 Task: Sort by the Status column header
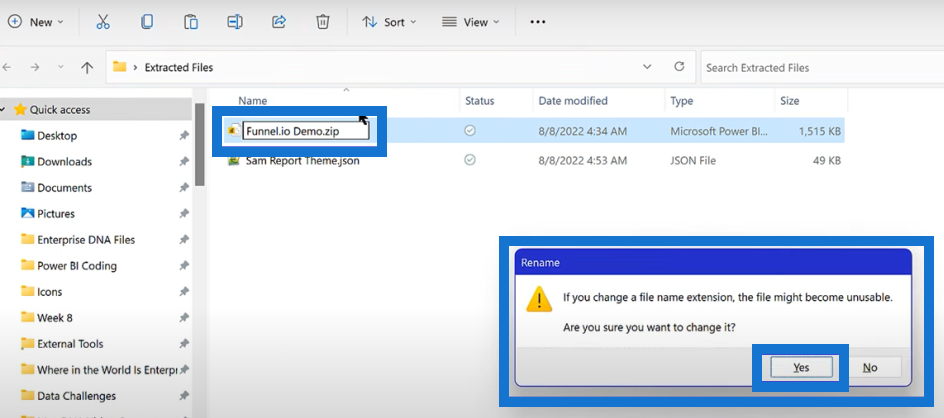pyautogui.click(x=479, y=101)
